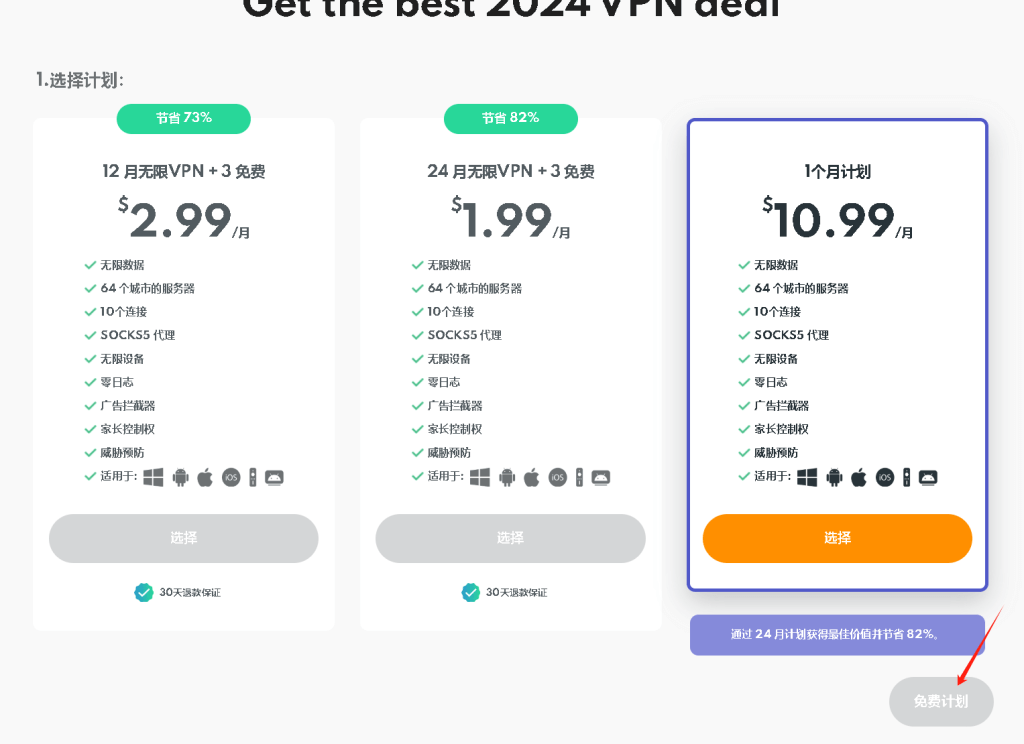Screen dimensions: 1024x744
Task: Click Android icon in the 12-month plan
Action: pos(181,477)
